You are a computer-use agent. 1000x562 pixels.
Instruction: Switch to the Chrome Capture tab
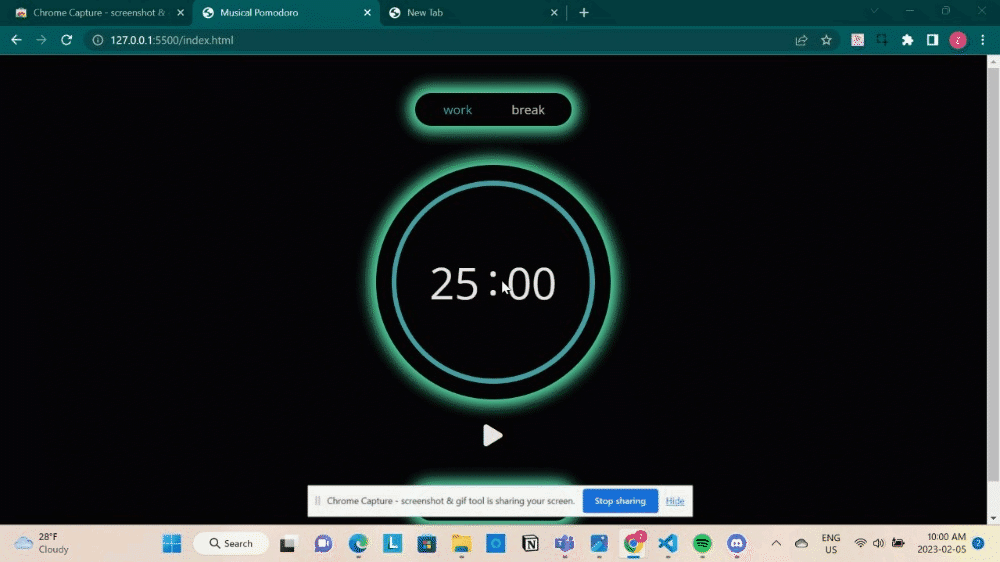pyautogui.click(x=97, y=13)
